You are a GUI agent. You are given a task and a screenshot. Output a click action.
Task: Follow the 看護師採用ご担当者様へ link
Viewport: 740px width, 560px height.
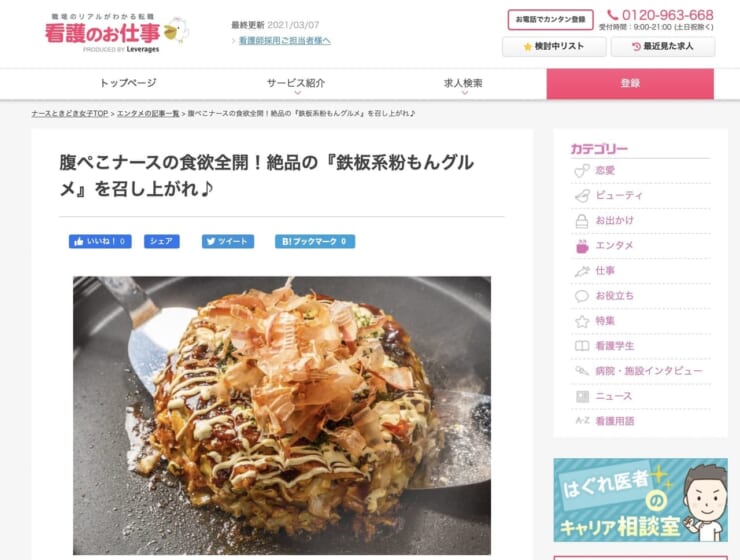point(285,41)
